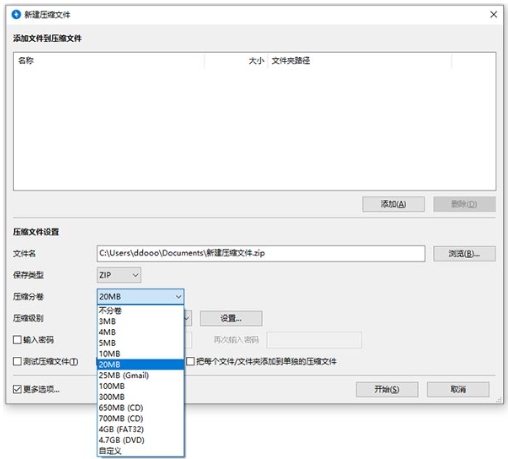Pick 4.7GB (DVD) volume size

coord(140,440)
